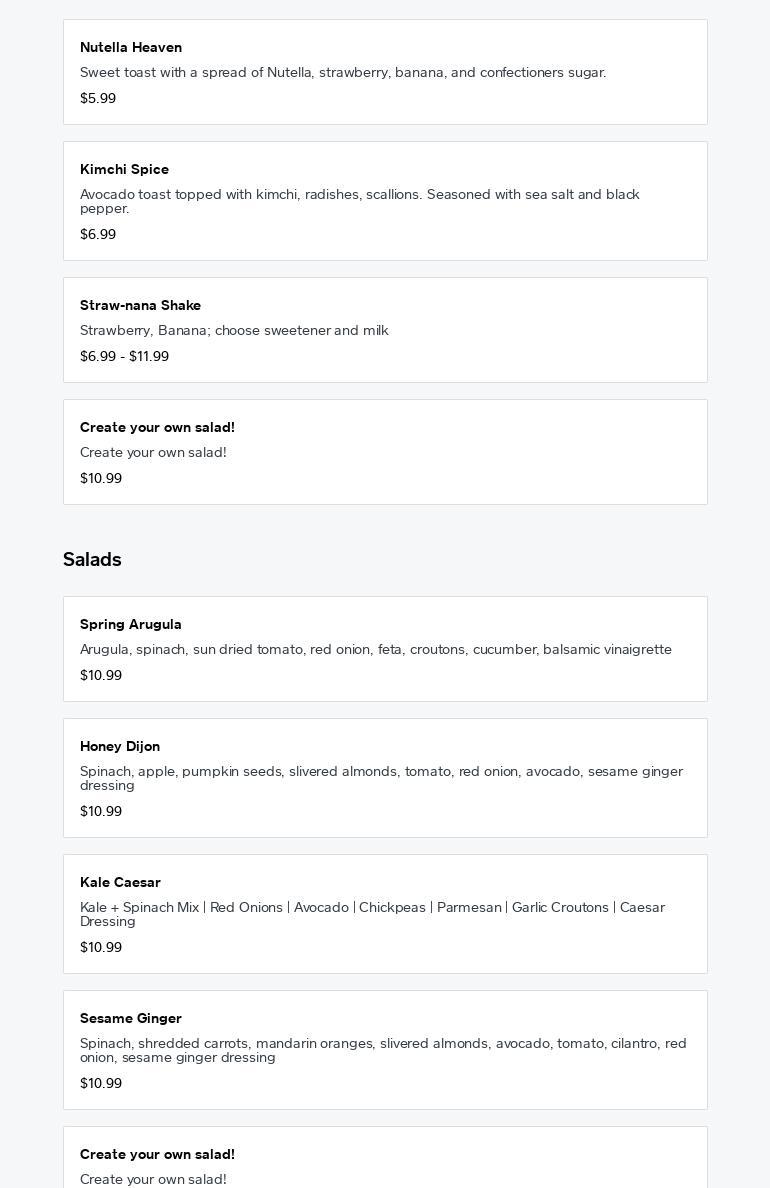Click the Straw-nana Shake sweetener and milk description
Image resolution: width=770 pixels, height=1188 pixels.
[x=234, y=330]
